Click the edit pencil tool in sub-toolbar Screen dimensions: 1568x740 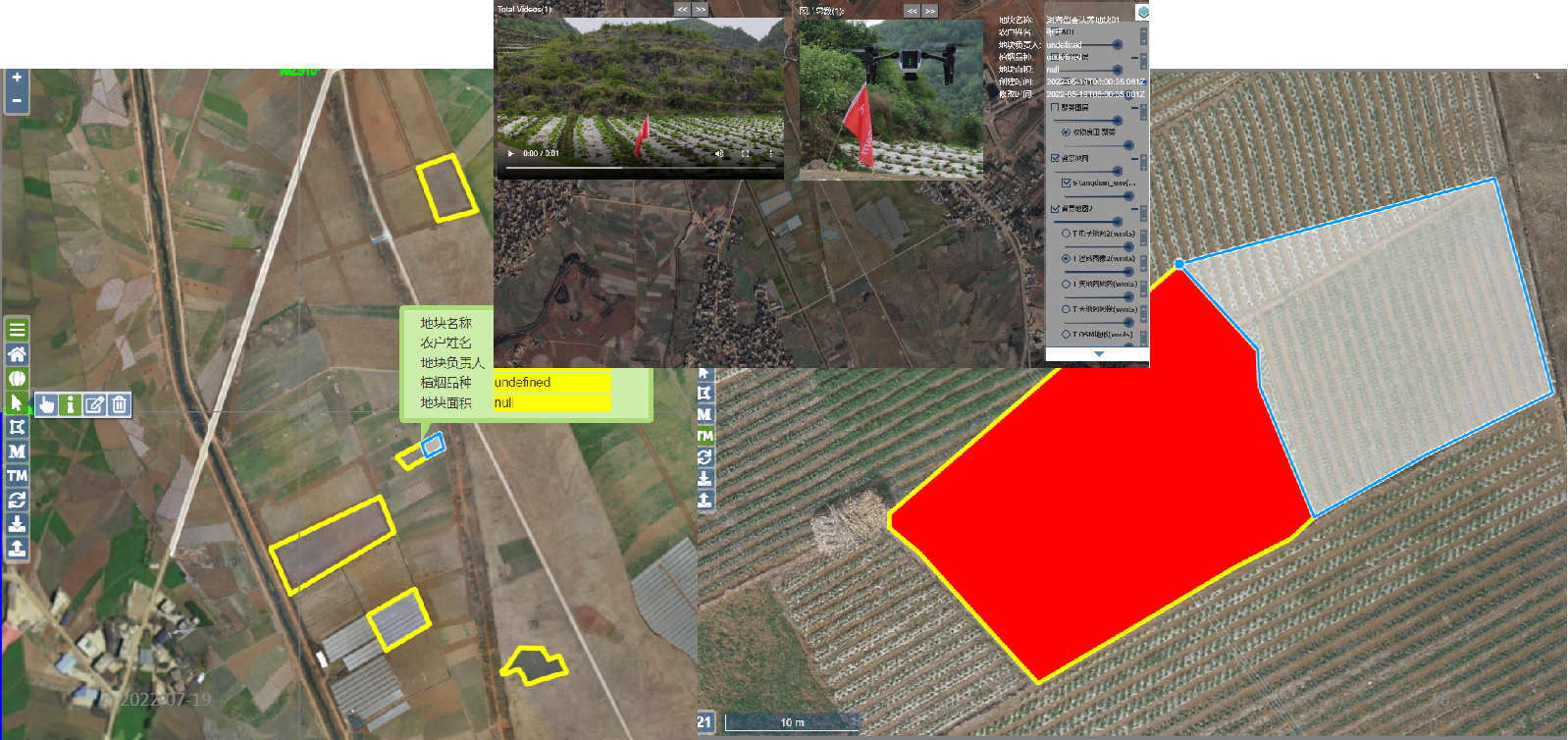click(94, 404)
